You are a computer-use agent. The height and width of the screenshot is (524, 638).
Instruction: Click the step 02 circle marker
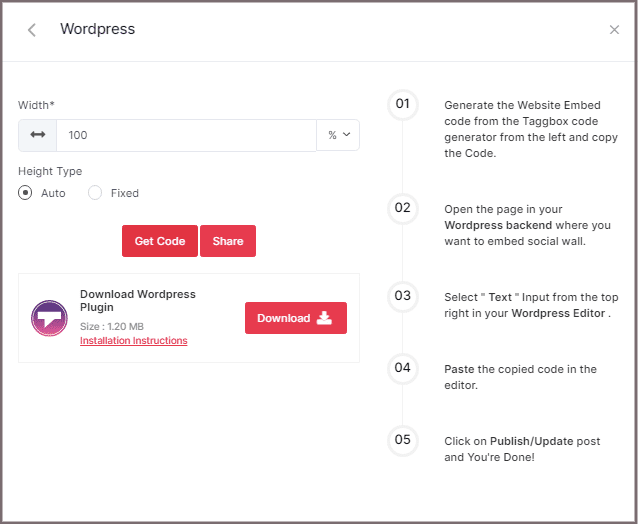402,208
